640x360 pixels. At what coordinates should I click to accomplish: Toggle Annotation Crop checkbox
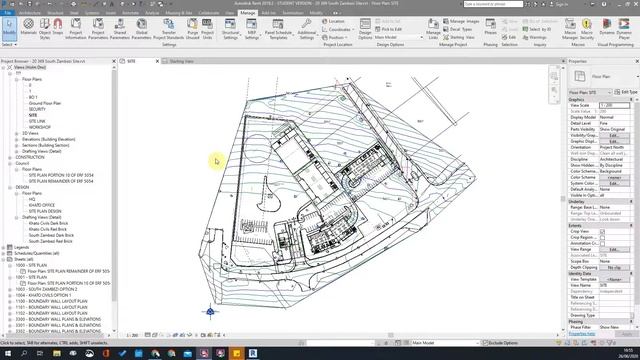(602, 244)
